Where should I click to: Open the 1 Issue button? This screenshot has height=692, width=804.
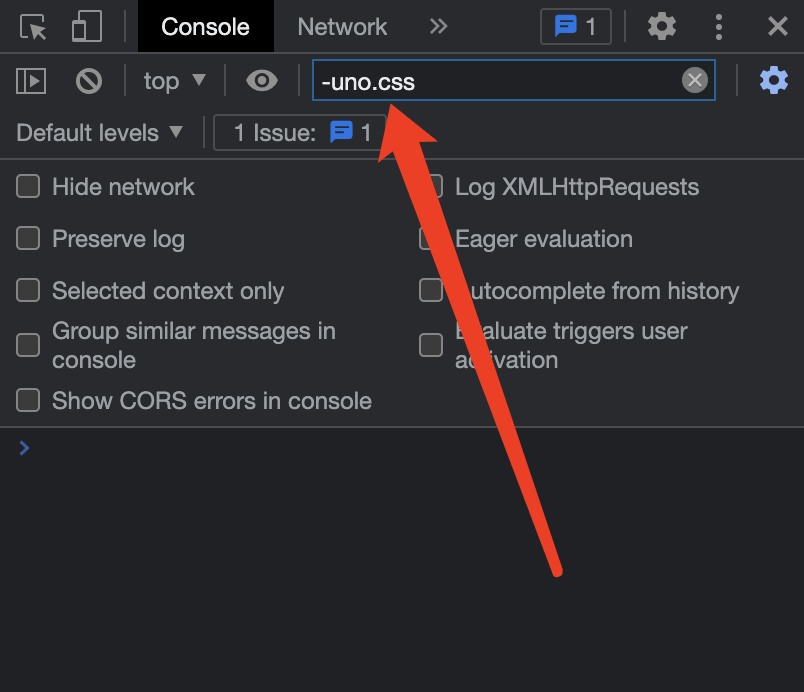click(300, 133)
